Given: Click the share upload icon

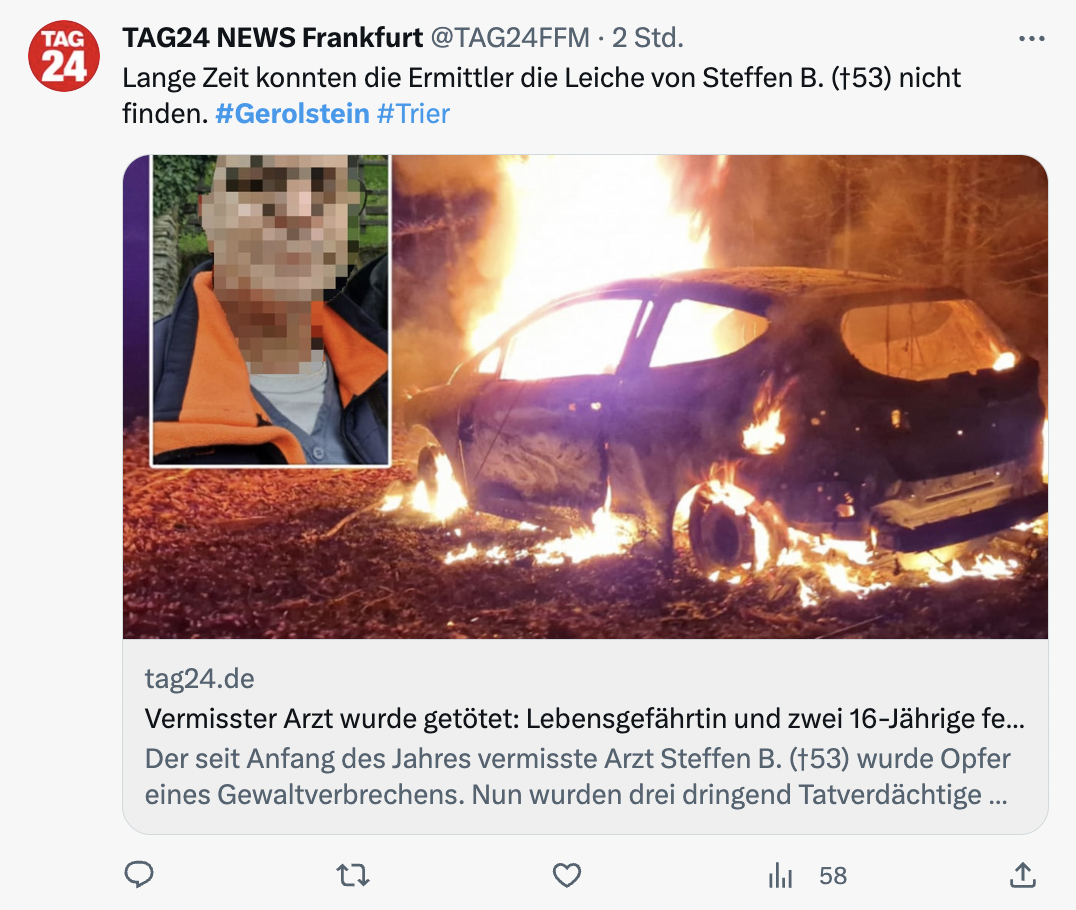Looking at the screenshot, I should (1022, 875).
